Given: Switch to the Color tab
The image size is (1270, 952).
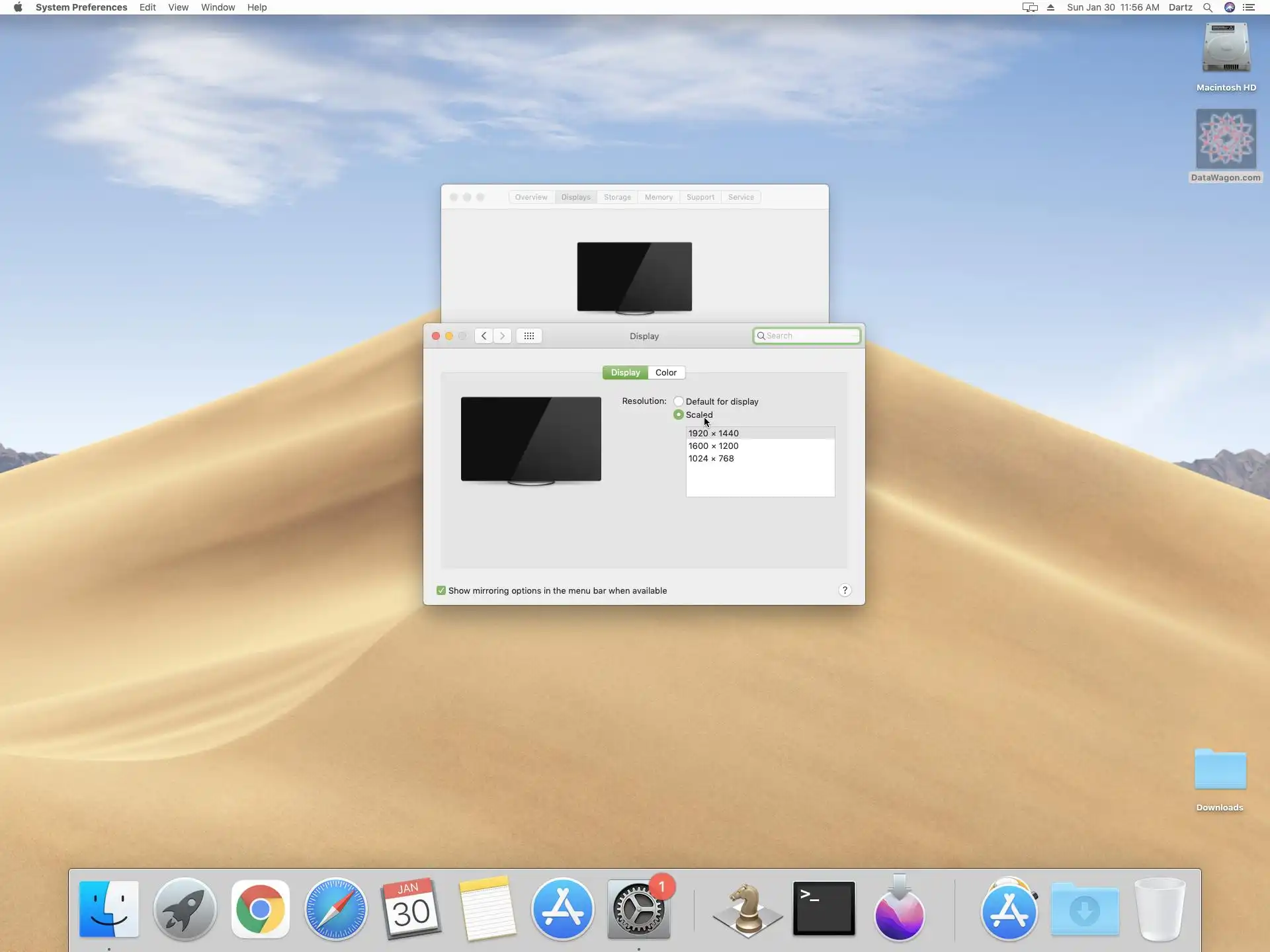Looking at the screenshot, I should [665, 372].
